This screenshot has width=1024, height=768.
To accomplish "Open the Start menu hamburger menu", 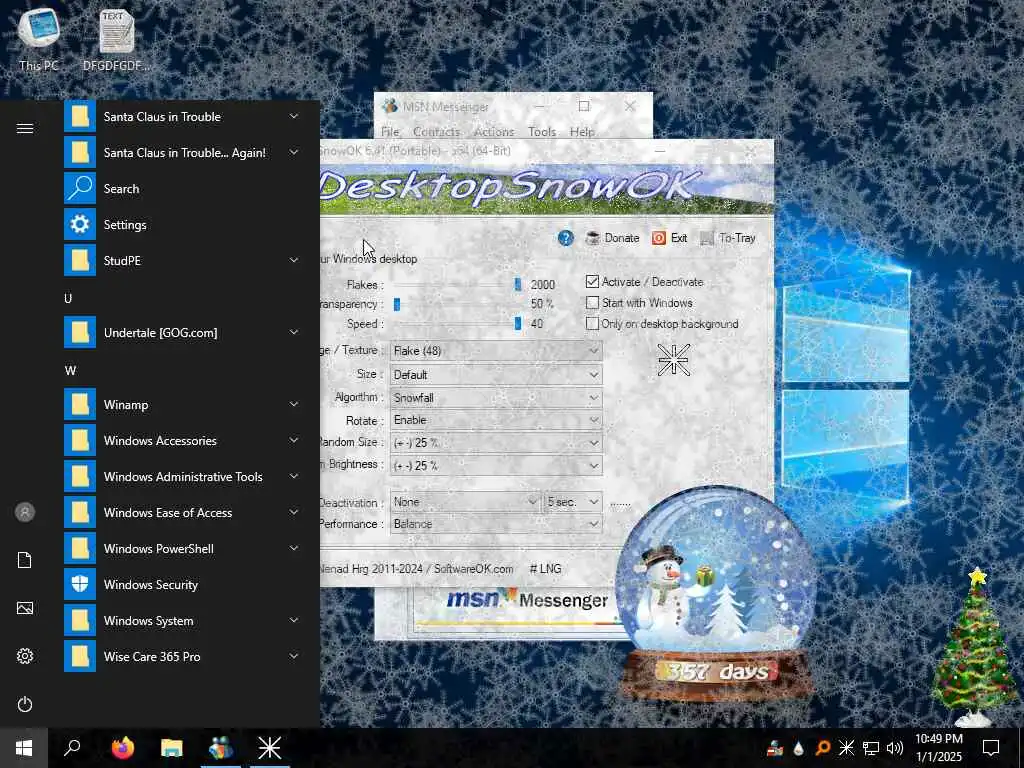I will click(x=25, y=129).
